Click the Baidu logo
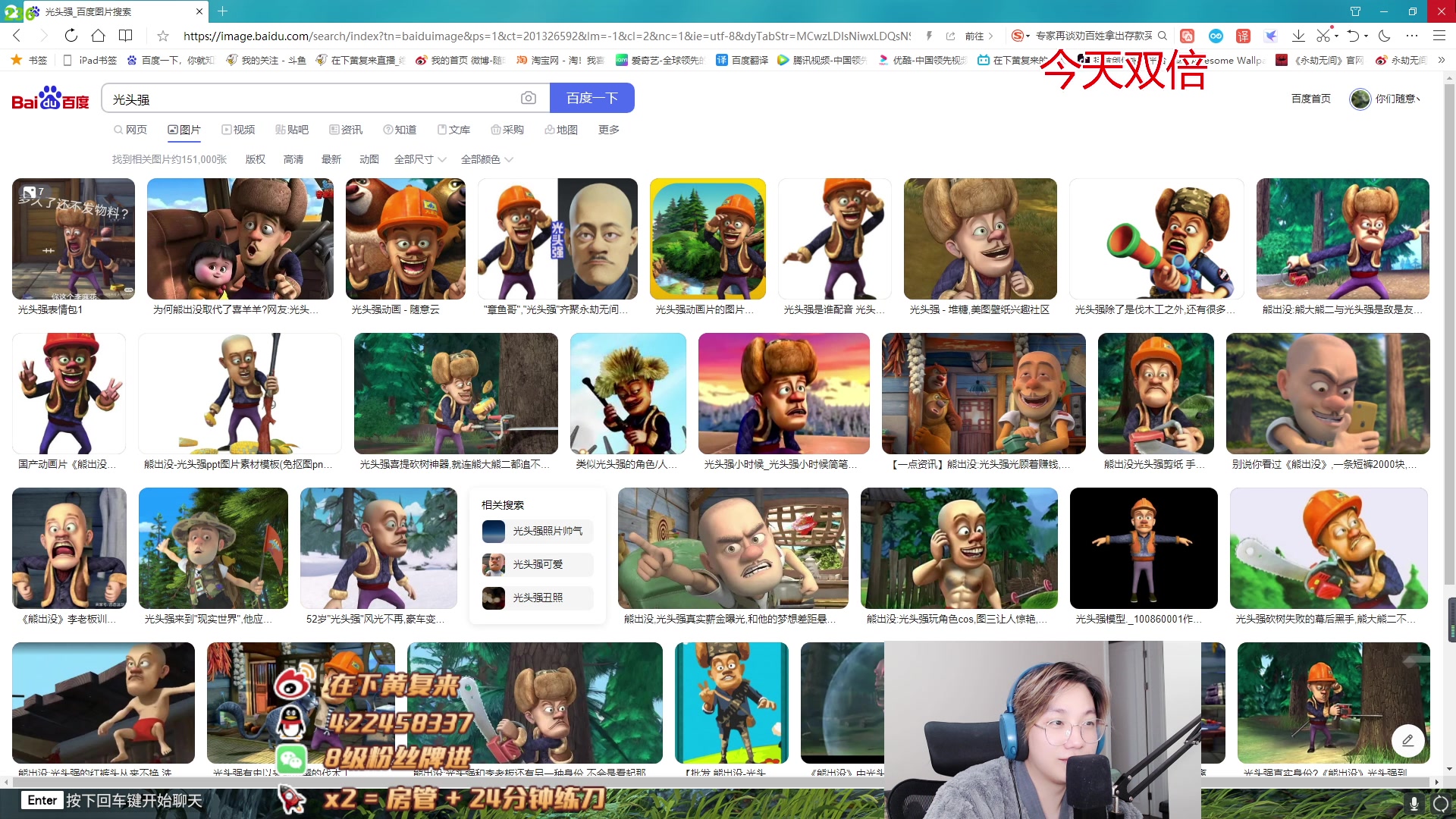The image size is (1456, 819). [x=50, y=99]
